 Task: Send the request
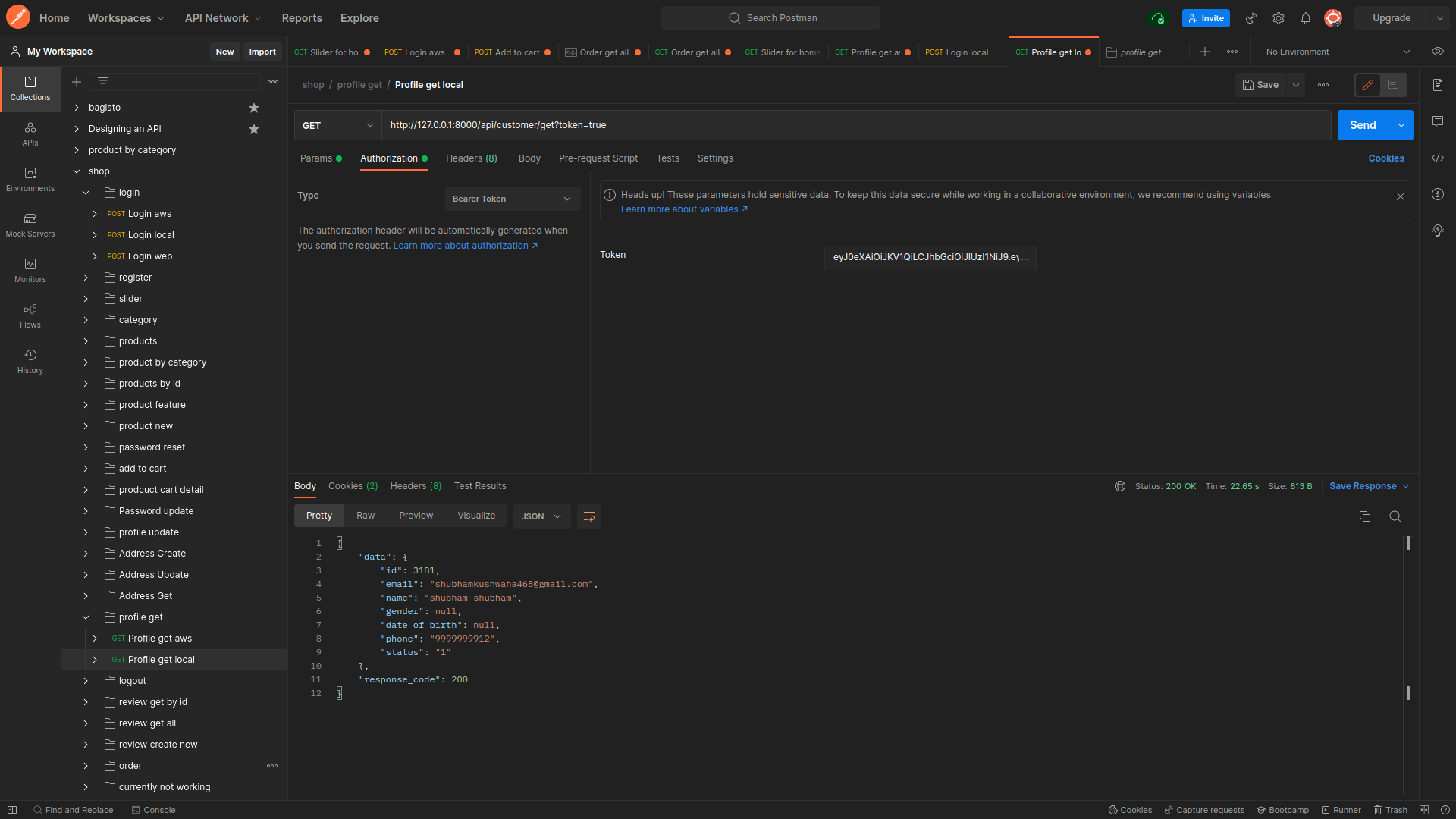(1363, 125)
